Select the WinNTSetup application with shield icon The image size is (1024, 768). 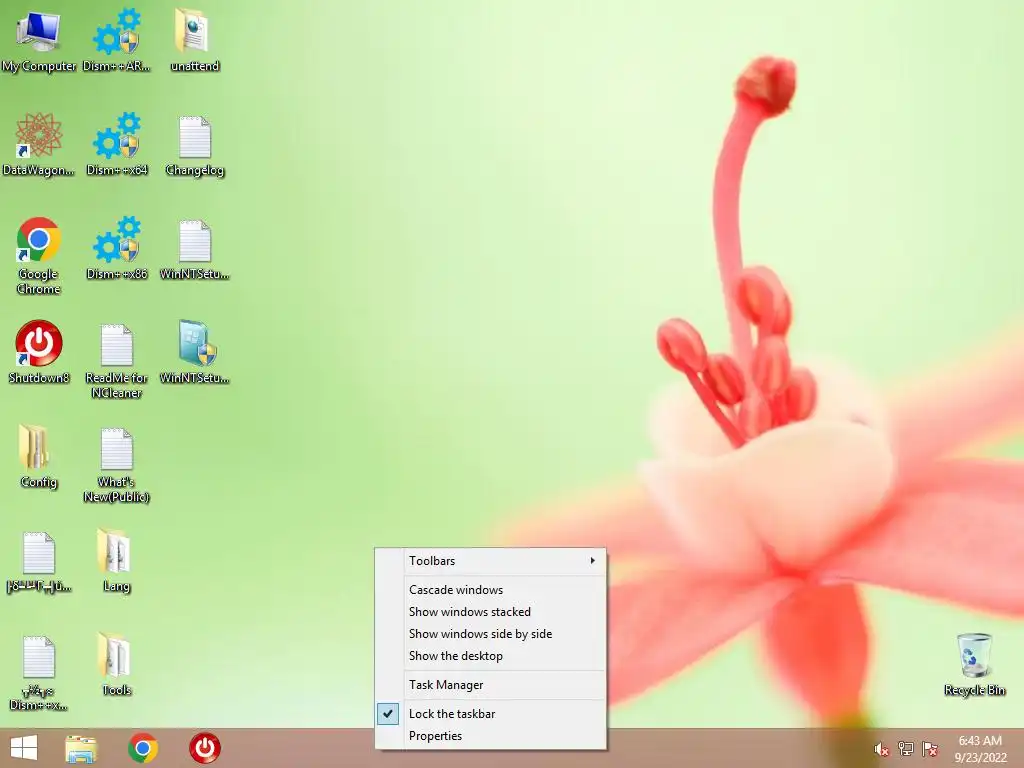[x=194, y=352]
